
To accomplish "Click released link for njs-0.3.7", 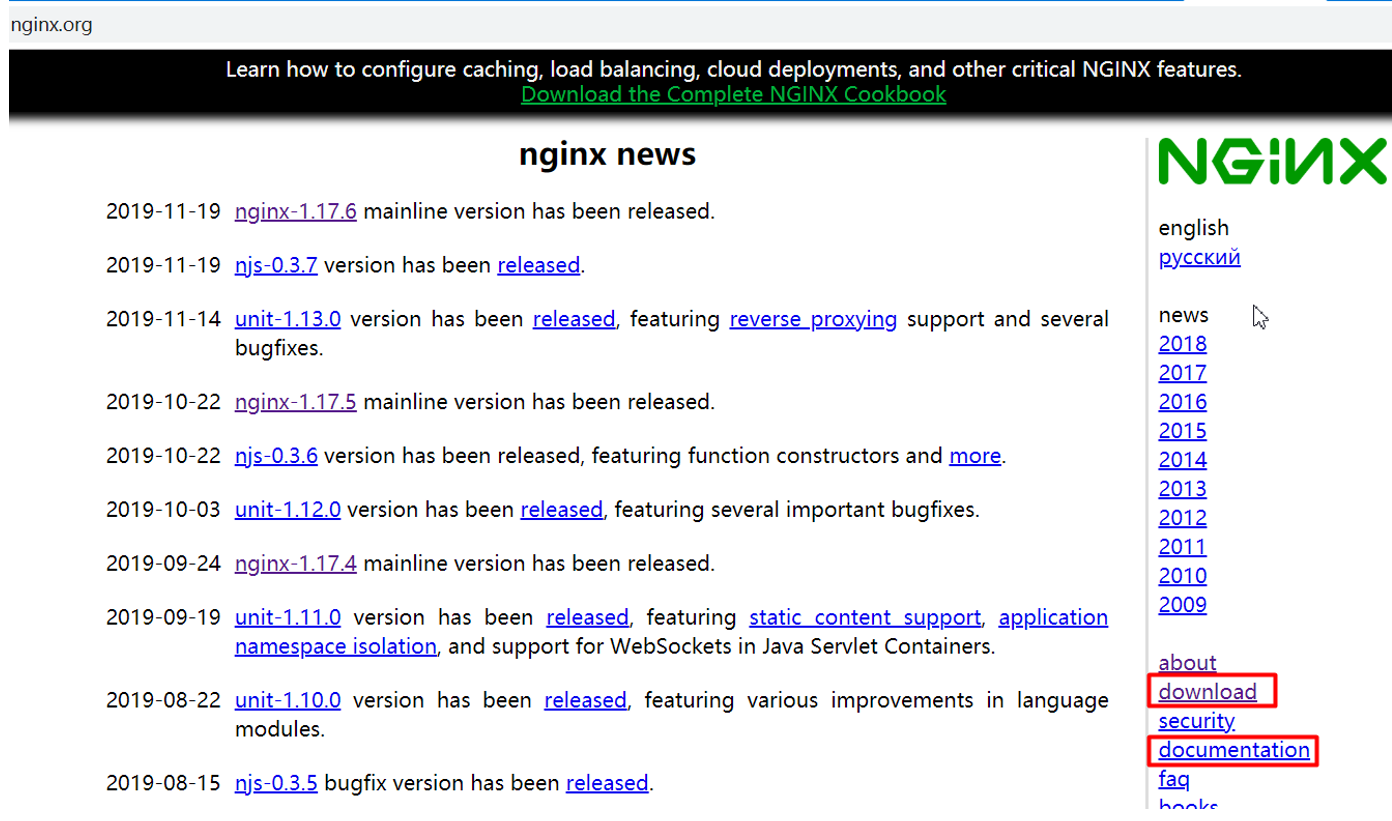I will (538, 265).
